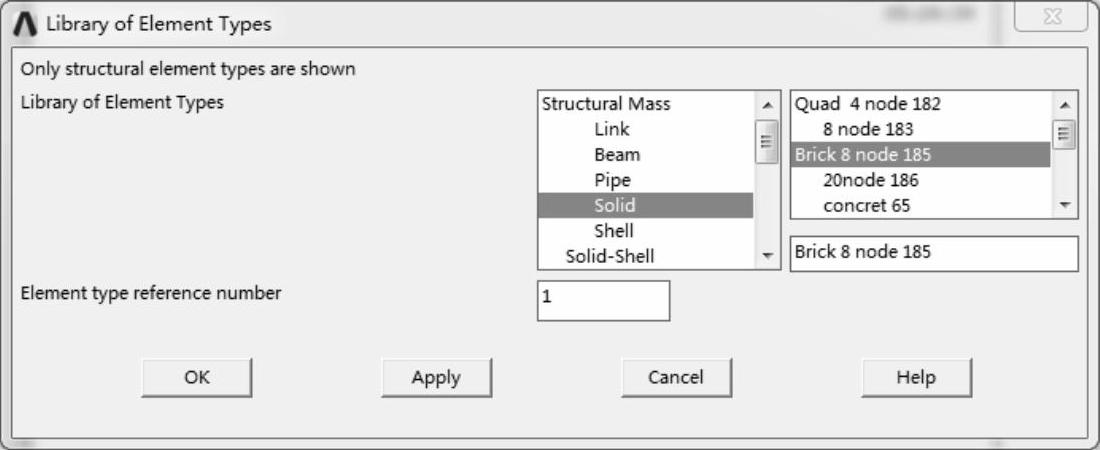Image resolution: width=1100 pixels, height=450 pixels.
Task: Select Solid-Shell category in list
Action: 610,256
